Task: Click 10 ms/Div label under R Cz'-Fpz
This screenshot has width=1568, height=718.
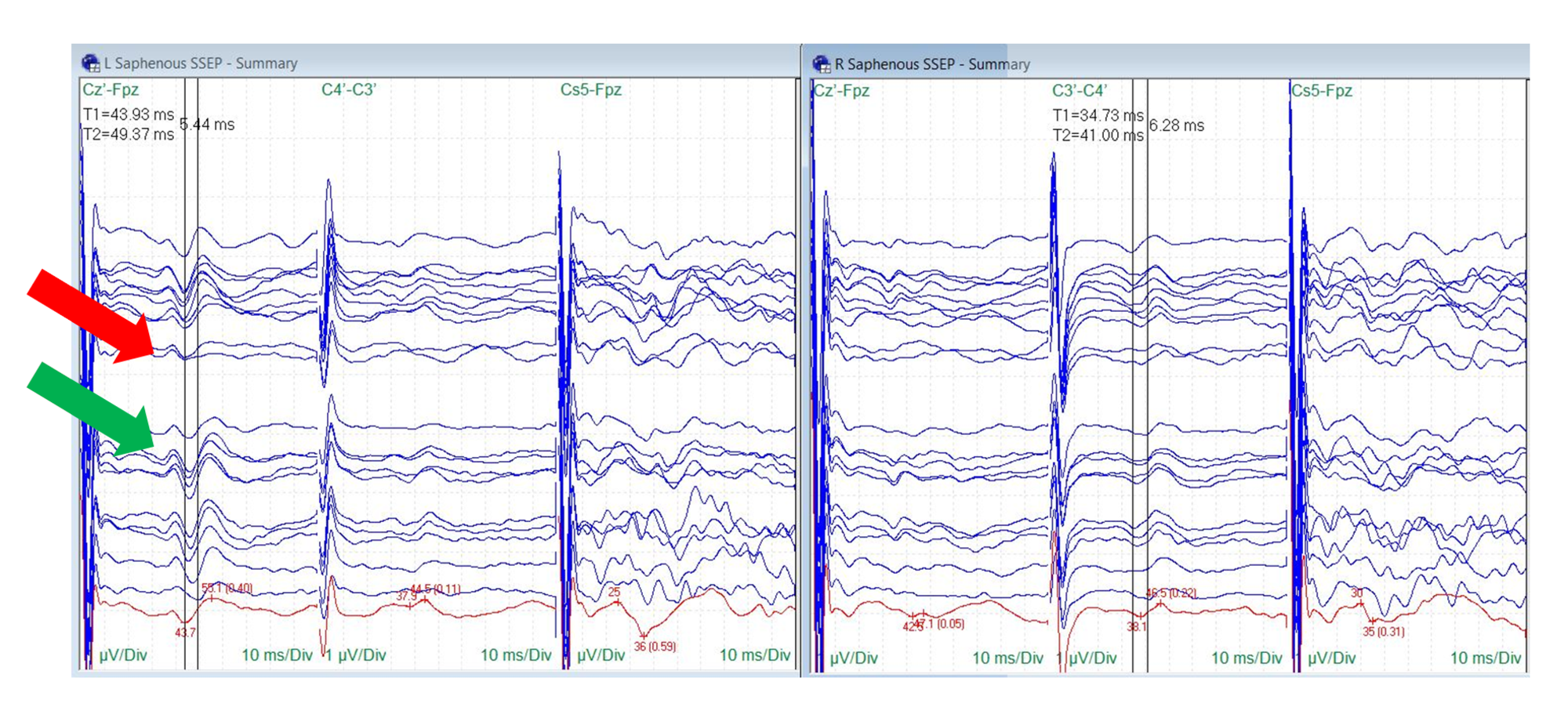Action: click(1008, 658)
